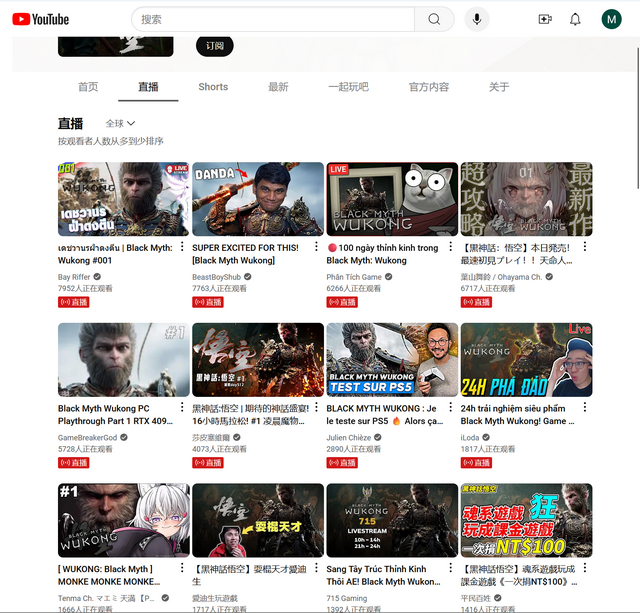The height and width of the screenshot is (613, 640).
Task: Switch to the Shorts tab
Action: click(213, 87)
